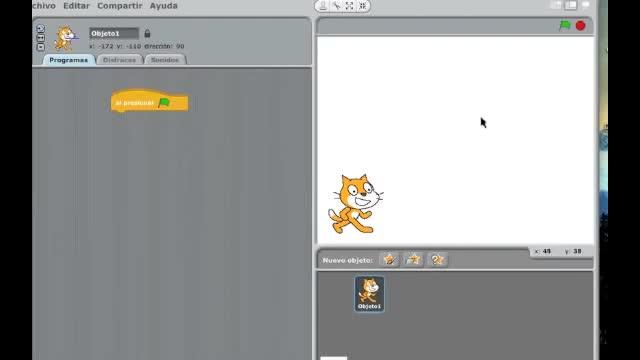Choose a new sprite from a file
The image size is (640, 360).
click(x=413, y=260)
